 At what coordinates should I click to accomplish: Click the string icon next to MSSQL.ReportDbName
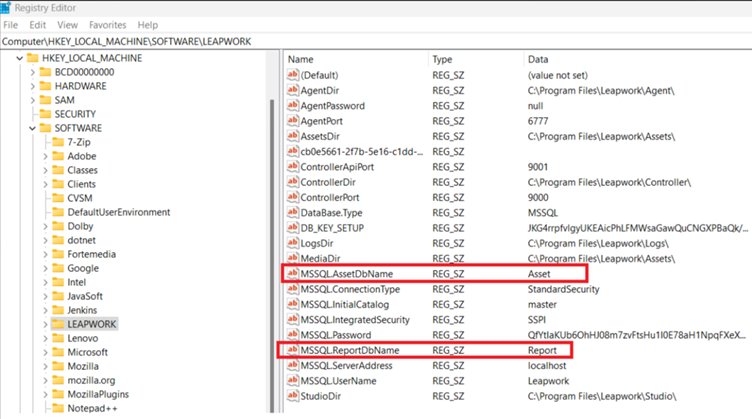point(293,350)
